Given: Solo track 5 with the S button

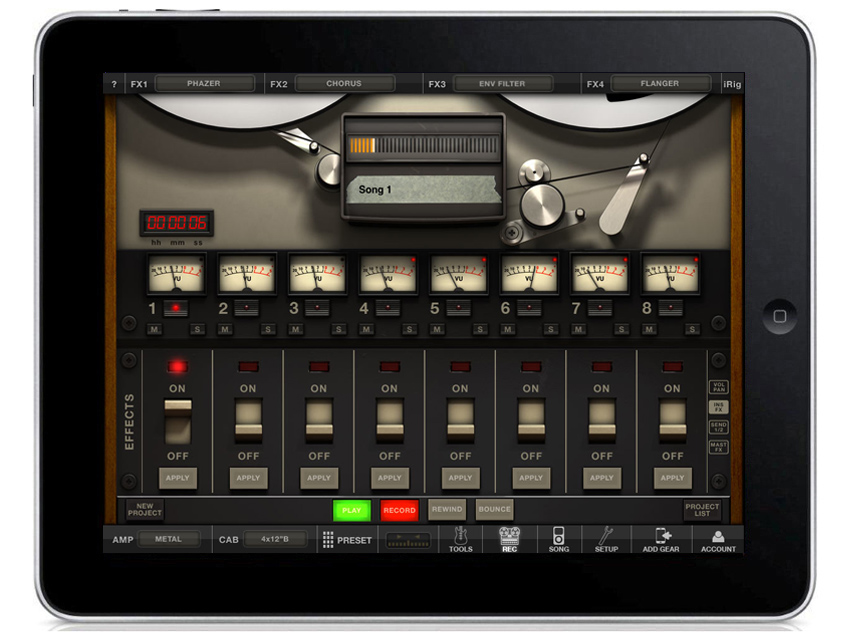Looking at the screenshot, I should click(x=480, y=329).
